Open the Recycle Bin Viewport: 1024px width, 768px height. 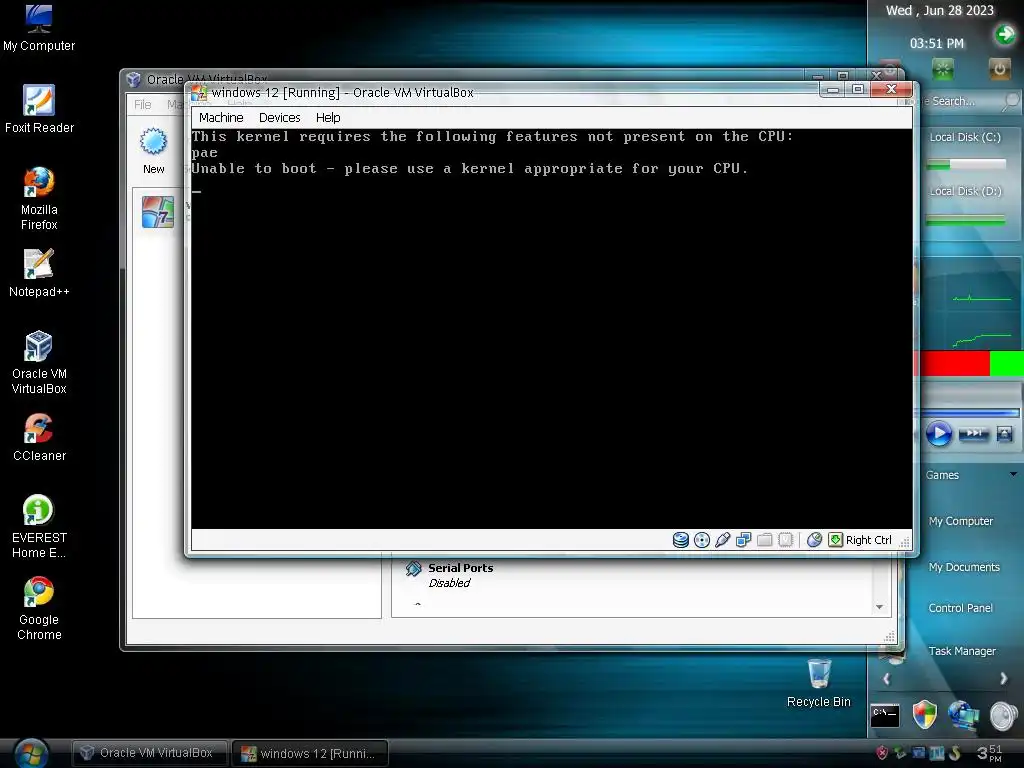click(819, 683)
